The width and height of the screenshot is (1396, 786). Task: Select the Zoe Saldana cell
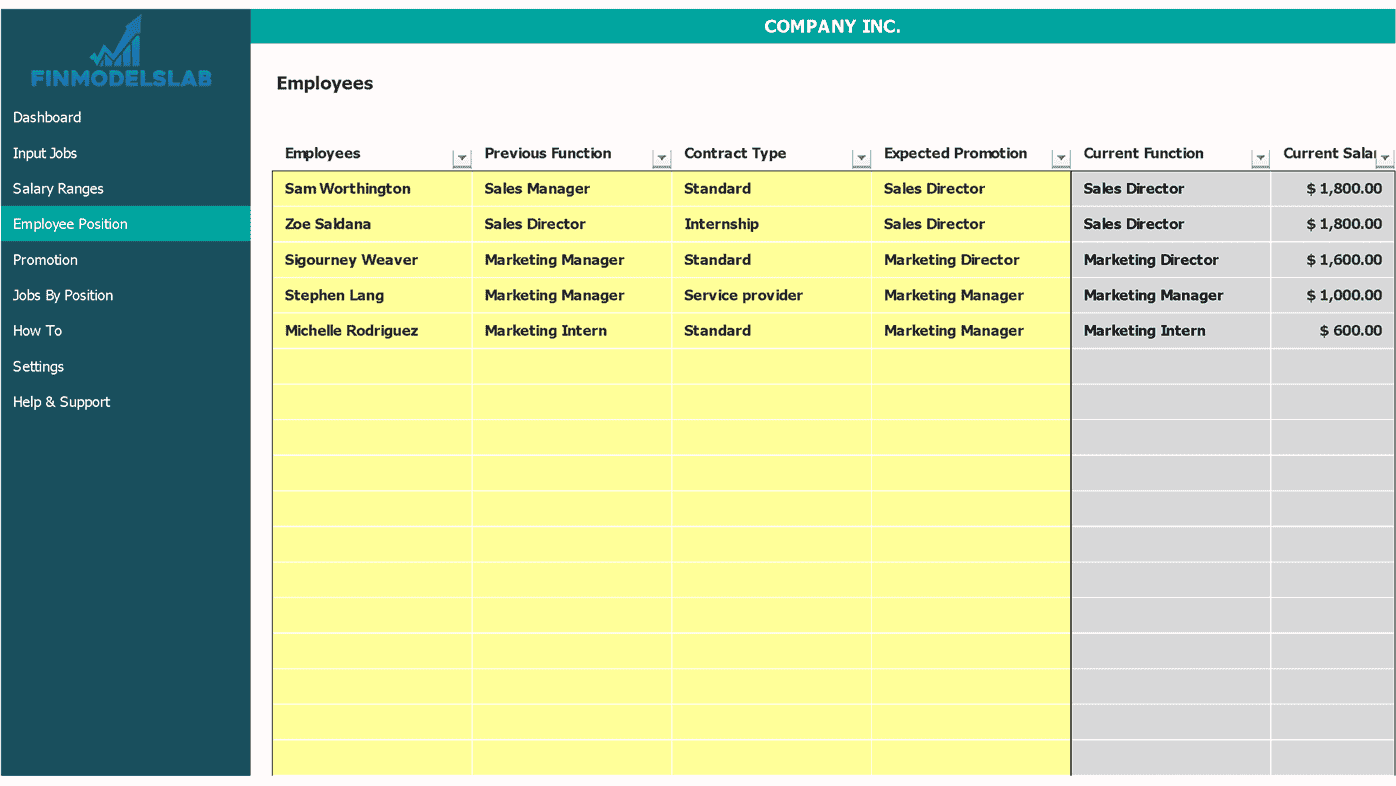[x=372, y=224]
